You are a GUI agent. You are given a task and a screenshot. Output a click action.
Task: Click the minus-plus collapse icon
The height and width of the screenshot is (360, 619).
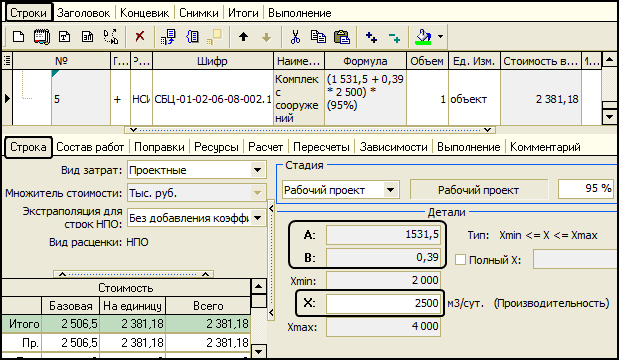pyautogui.click(x=394, y=38)
